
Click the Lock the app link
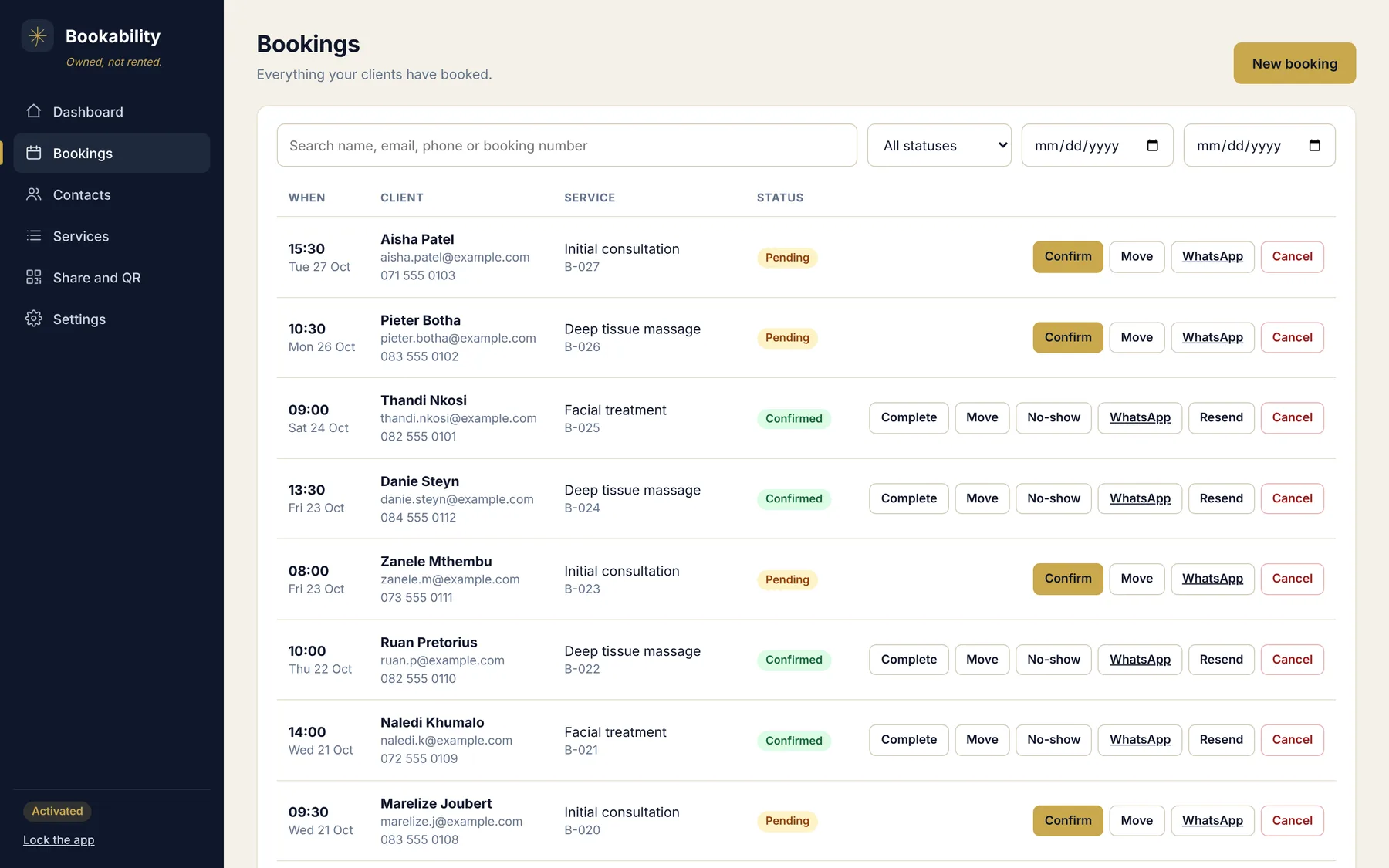(59, 840)
